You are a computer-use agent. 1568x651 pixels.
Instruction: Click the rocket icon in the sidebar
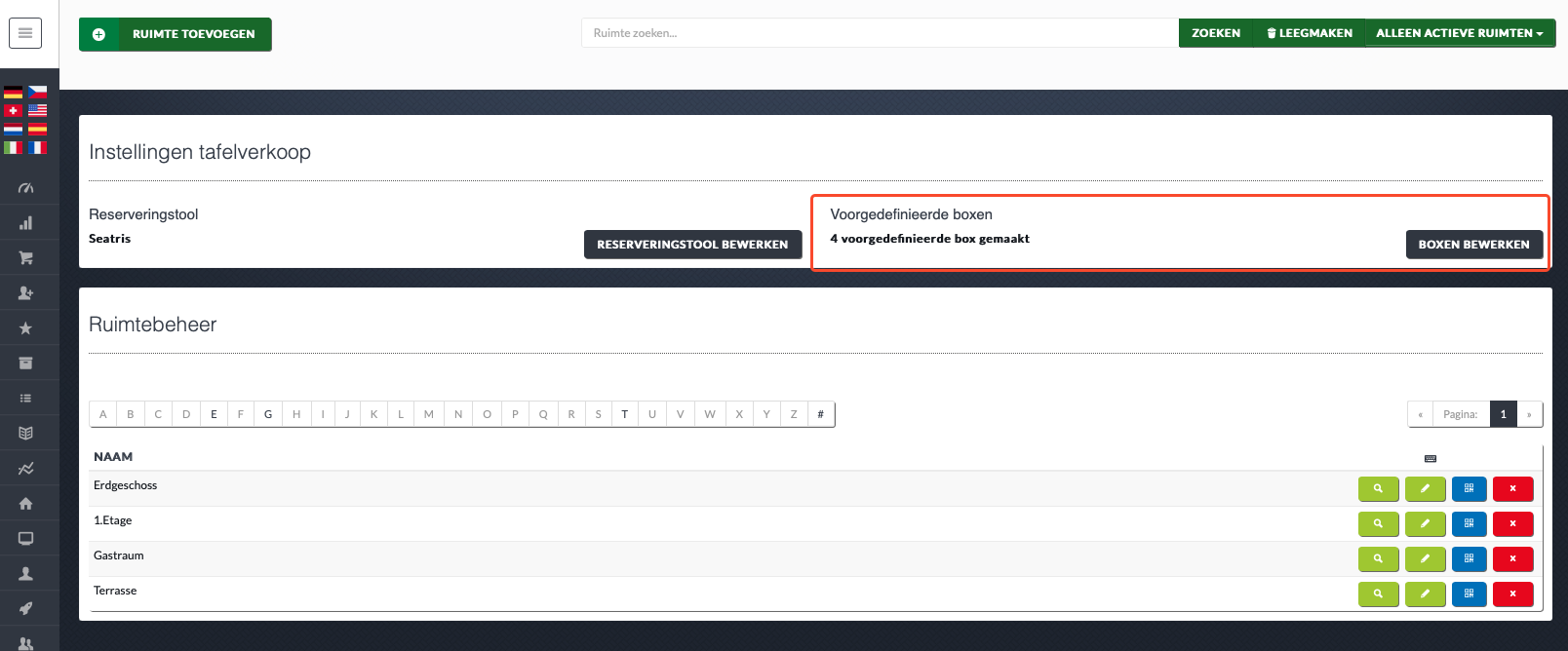[25, 609]
